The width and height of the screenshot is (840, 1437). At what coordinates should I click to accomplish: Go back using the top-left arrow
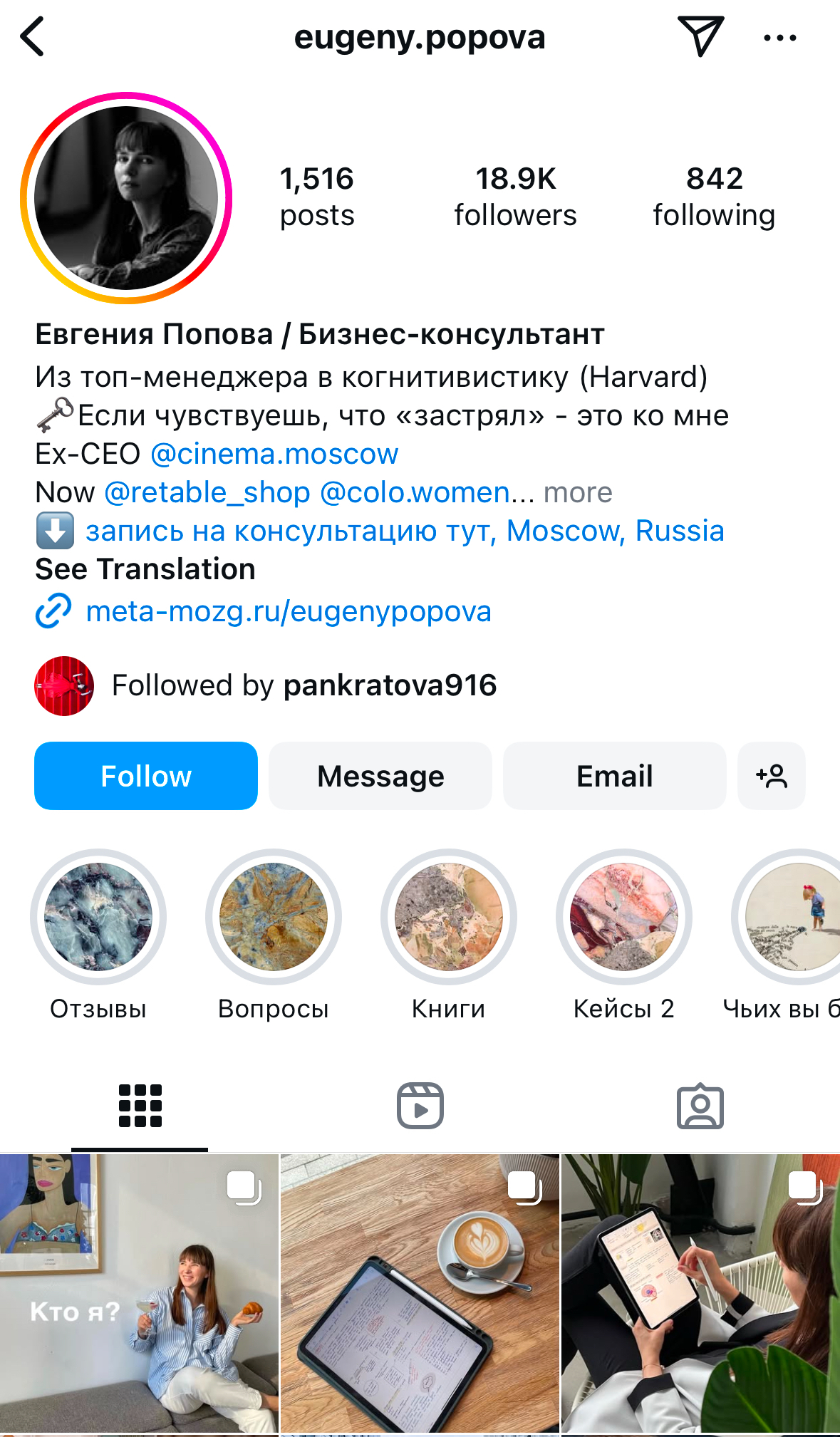pyautogui.click(x=33, y=36)
